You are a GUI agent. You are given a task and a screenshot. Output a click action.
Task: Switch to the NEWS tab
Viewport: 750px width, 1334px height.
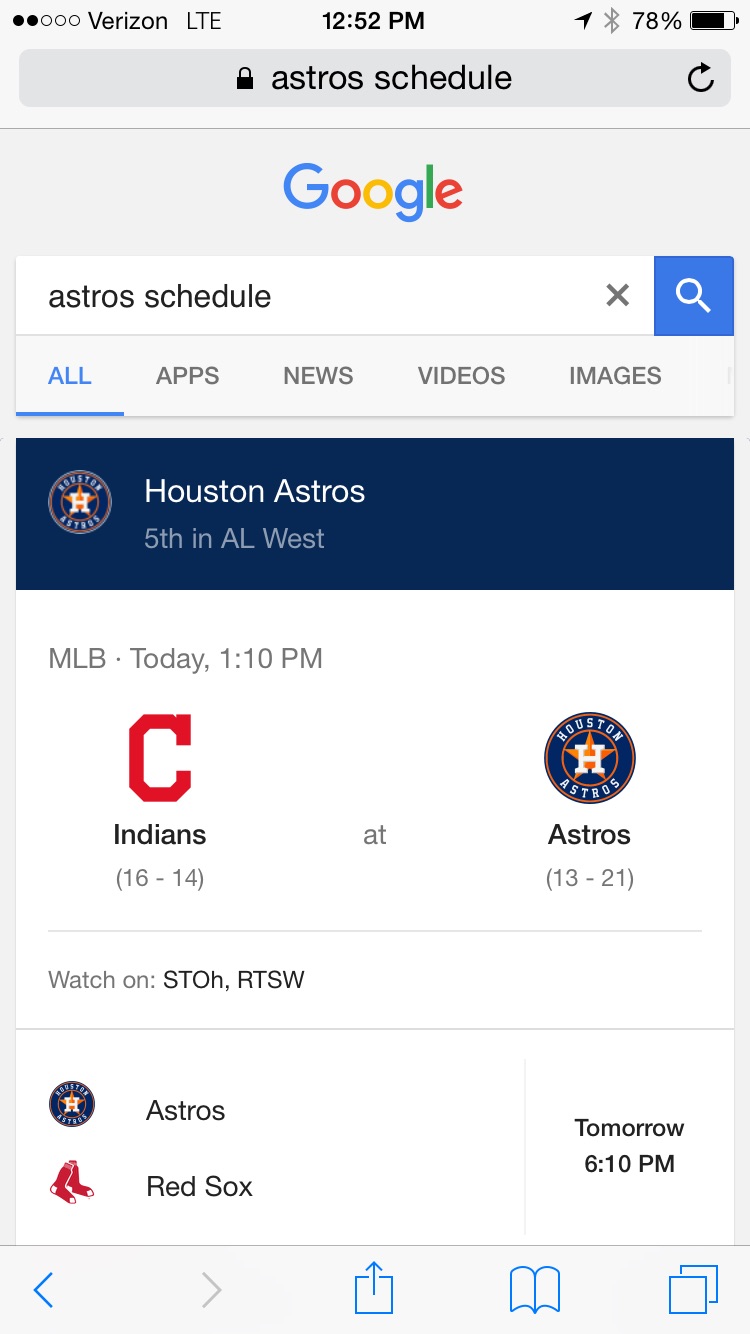(318, 376)
